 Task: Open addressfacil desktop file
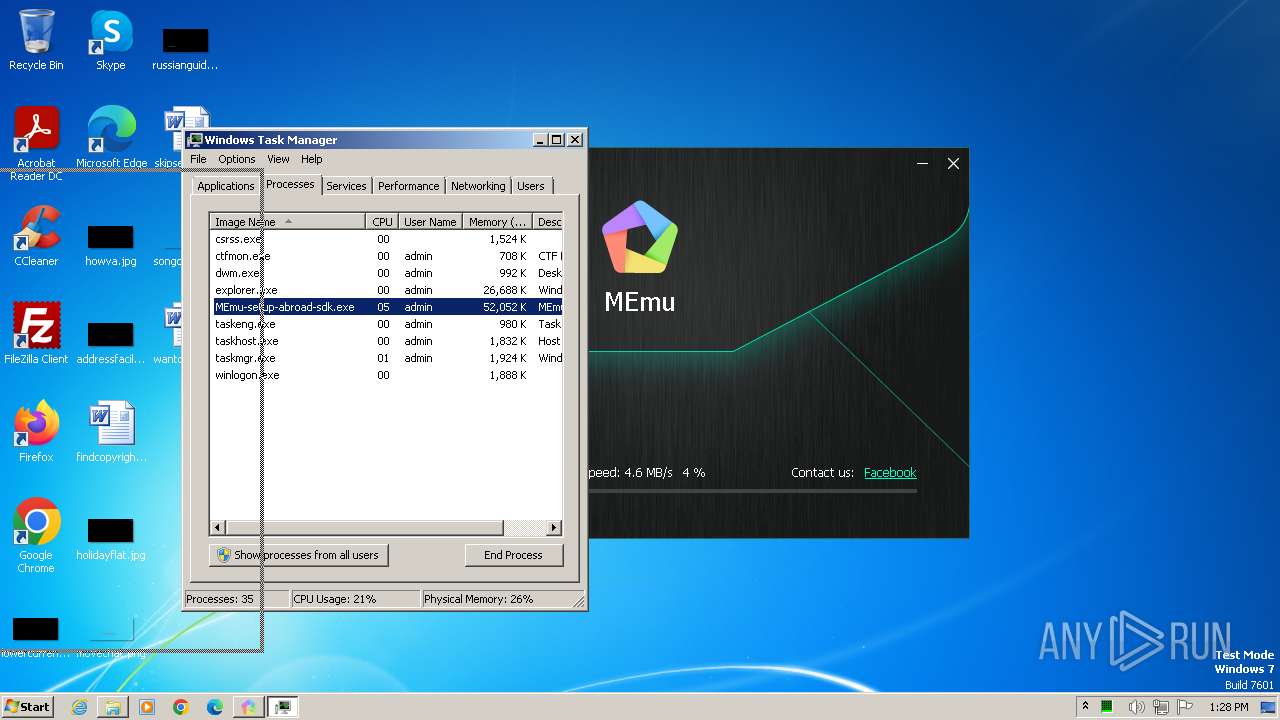point(111,342)
